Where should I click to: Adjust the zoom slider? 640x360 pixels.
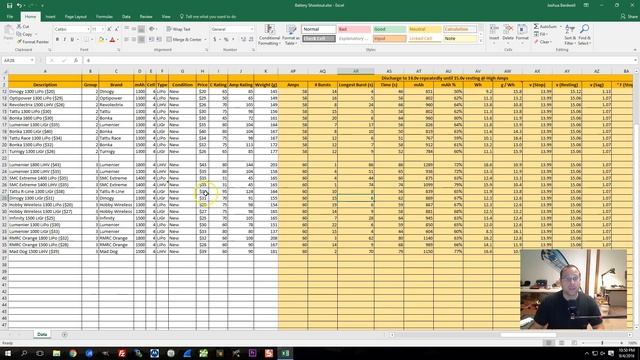pyautogui.click(x=602, y=343)
